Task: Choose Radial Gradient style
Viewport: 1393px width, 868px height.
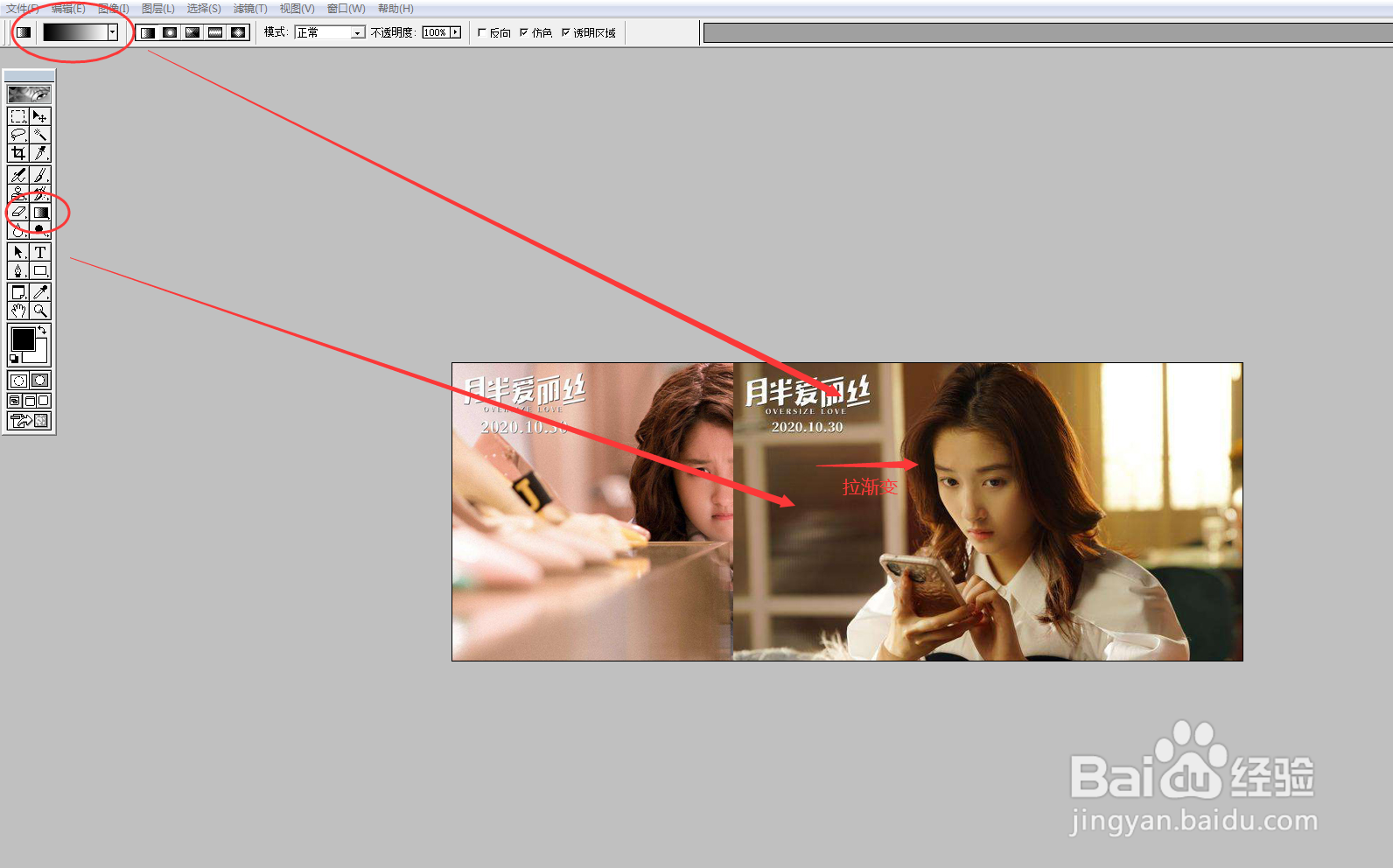Action: click(170, 32)
